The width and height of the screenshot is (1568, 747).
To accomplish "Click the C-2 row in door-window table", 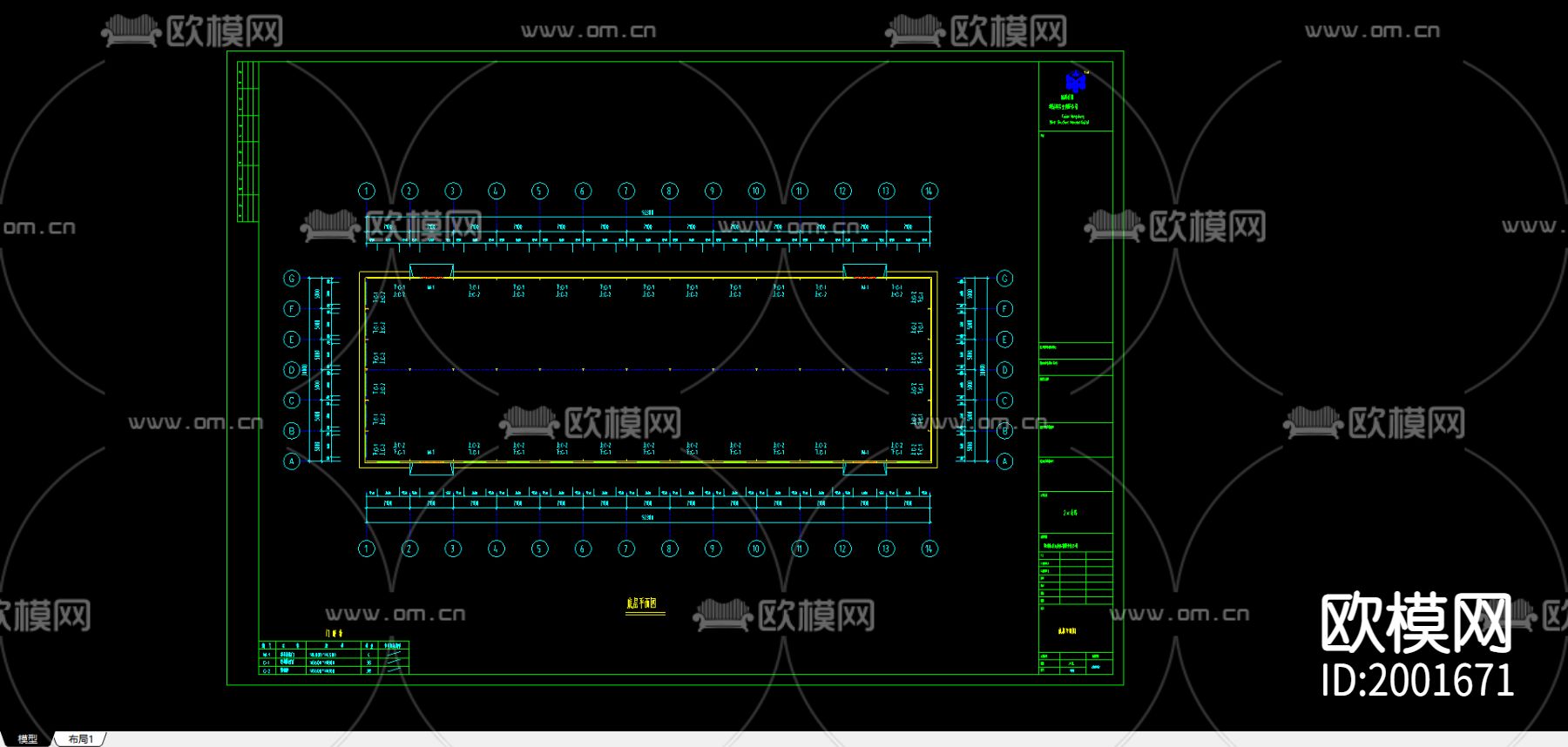I will pos(334,670).
